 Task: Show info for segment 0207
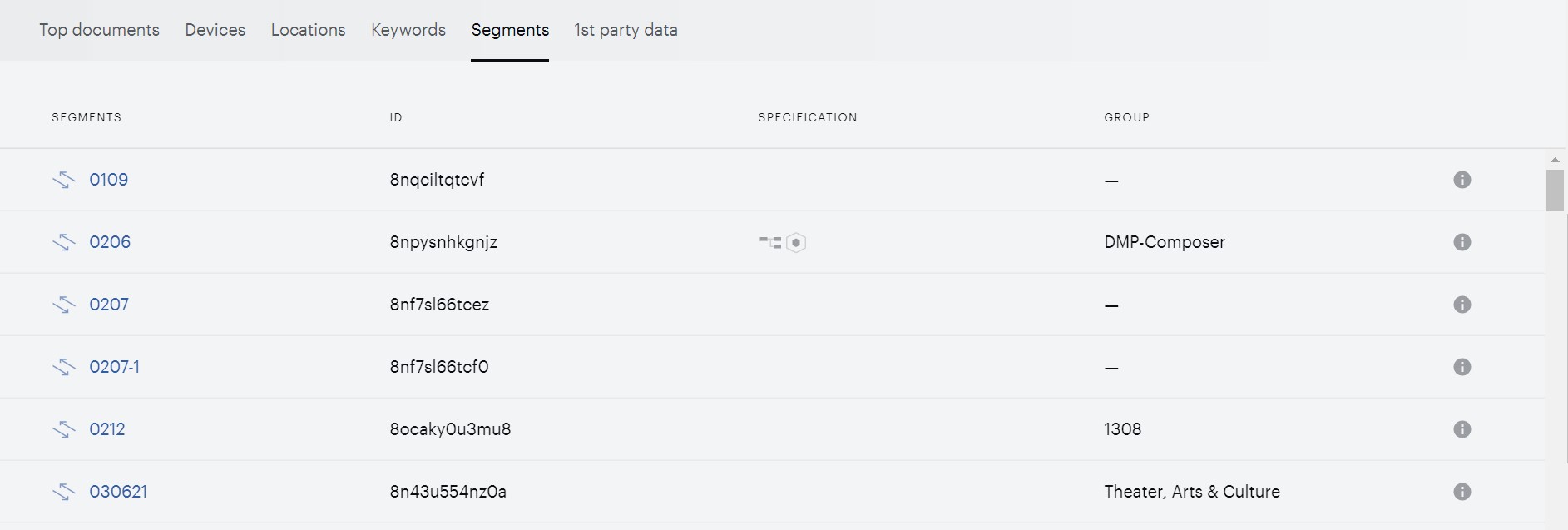1462,305
